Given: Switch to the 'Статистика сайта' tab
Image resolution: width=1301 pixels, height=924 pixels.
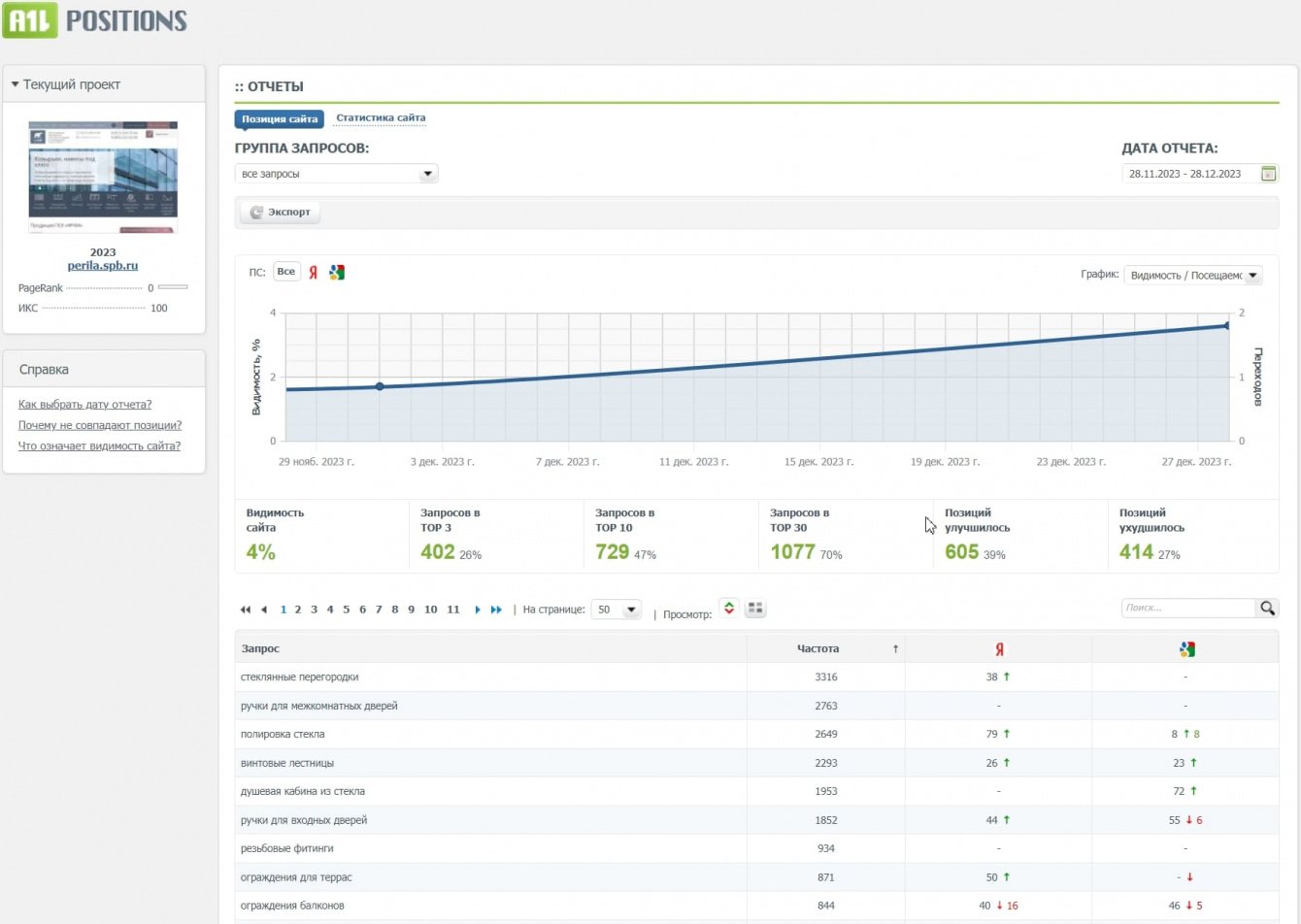Looking at the screenshot, I should (381, 118).
